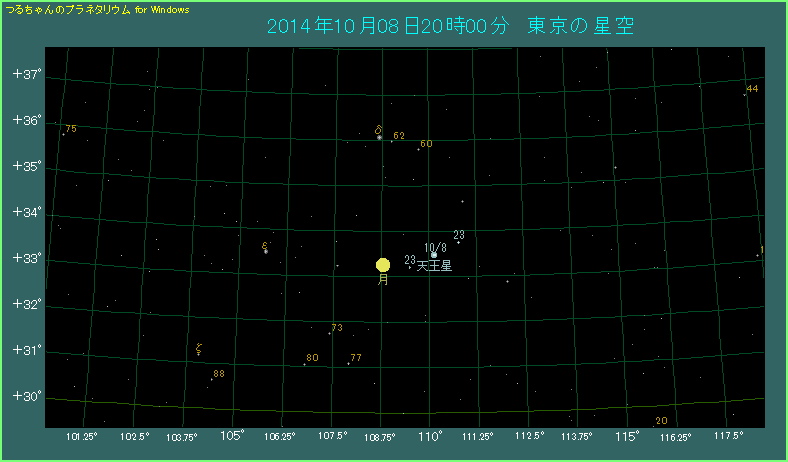This screenshot has height=462, width=788.
Task: Click the star labeled 73
Action: 329,333
